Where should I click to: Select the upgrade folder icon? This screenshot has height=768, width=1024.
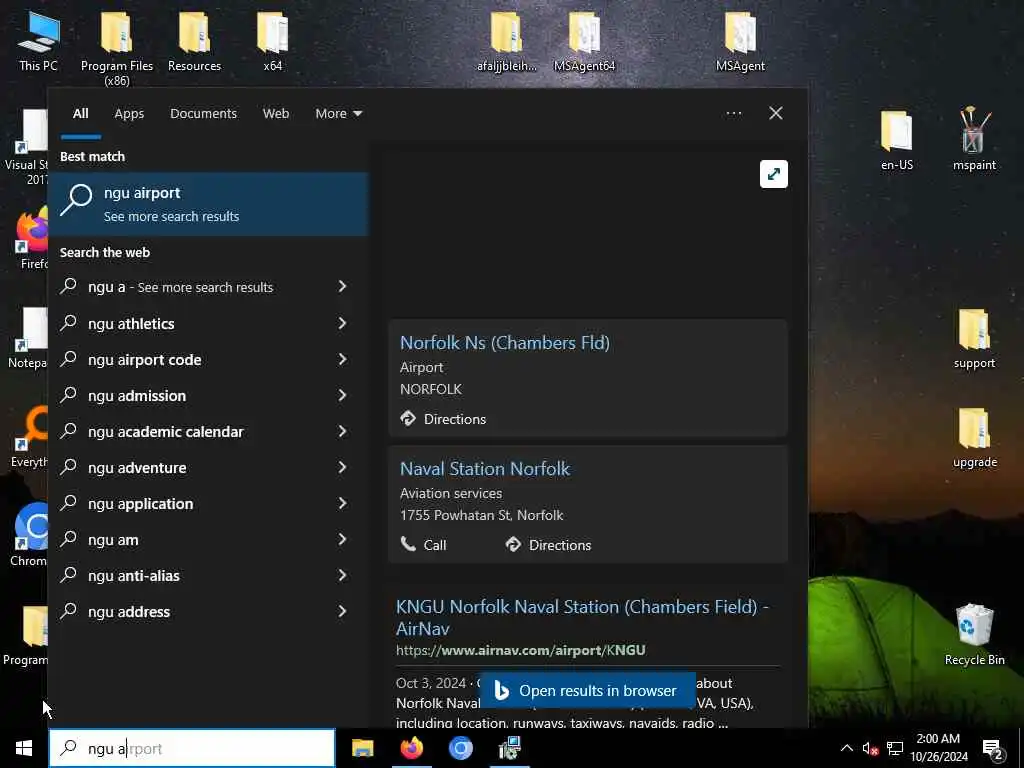point(974,438)
